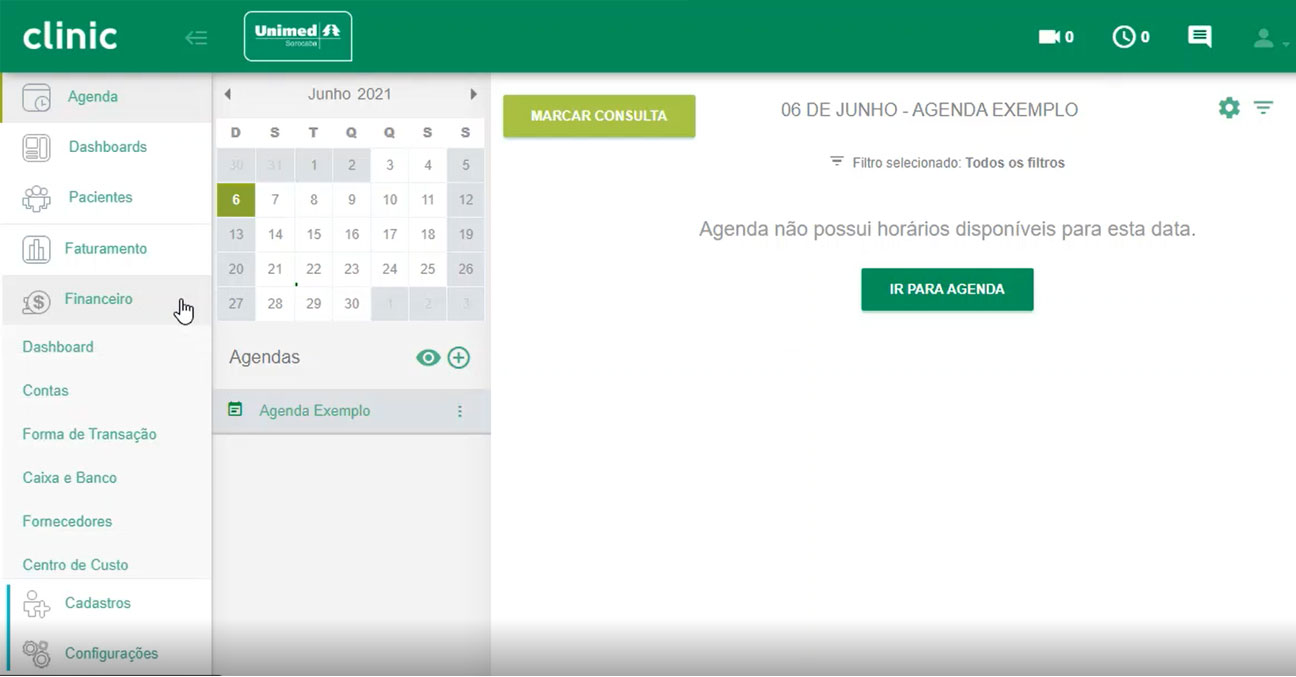Select Agenda Exemplo in agendas list
The height and width of the screenshot is (677, 1296).
pyautogui.click(x=315, y=411)
